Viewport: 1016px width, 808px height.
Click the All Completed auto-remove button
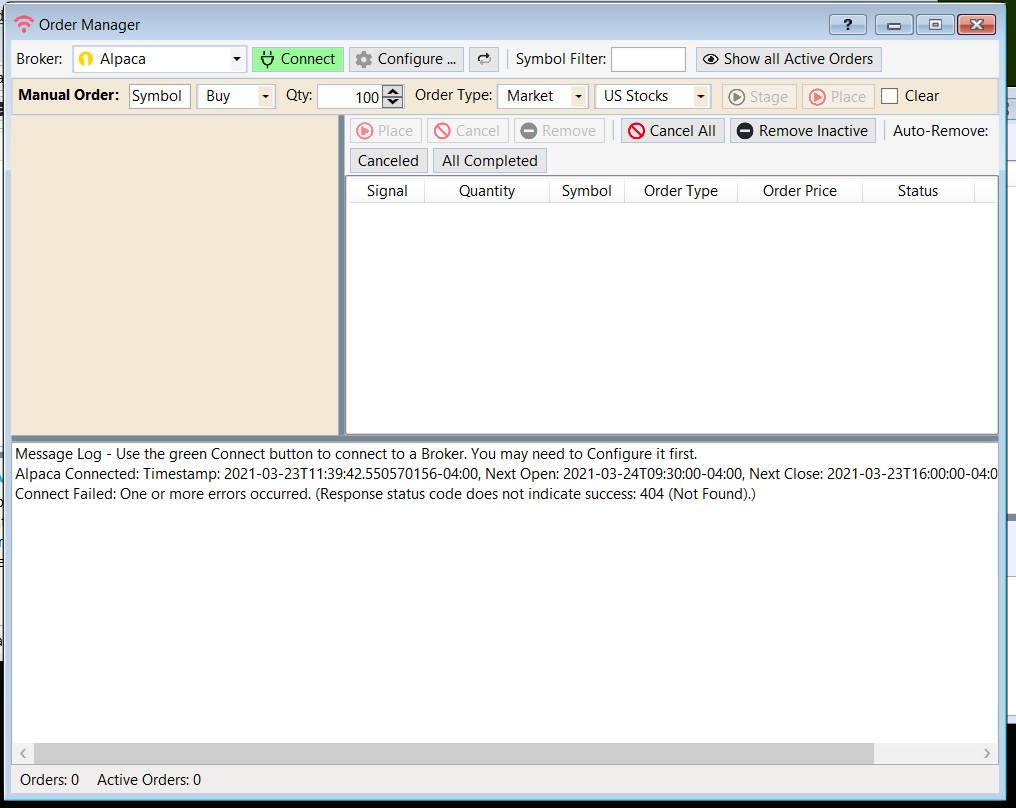point(490,161)
